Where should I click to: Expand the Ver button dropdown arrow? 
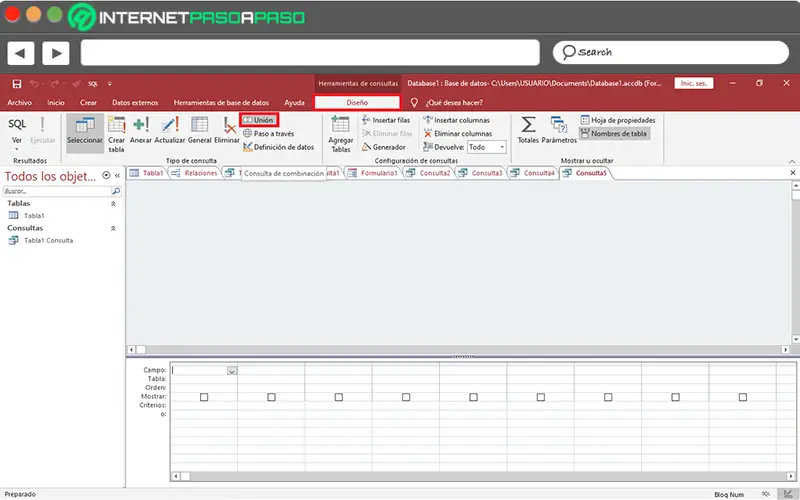17,149
